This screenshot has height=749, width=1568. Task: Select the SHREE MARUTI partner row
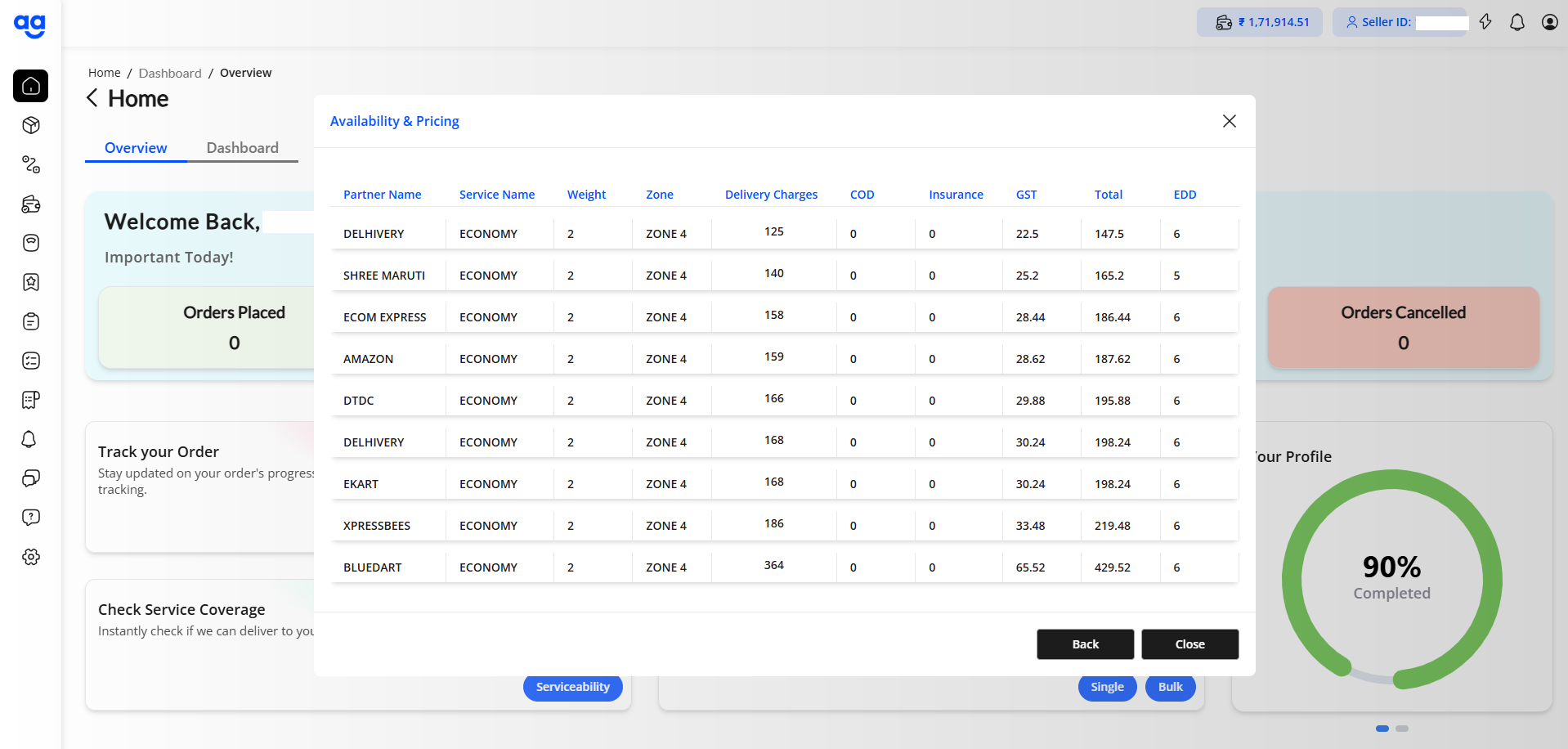(785, 276)
